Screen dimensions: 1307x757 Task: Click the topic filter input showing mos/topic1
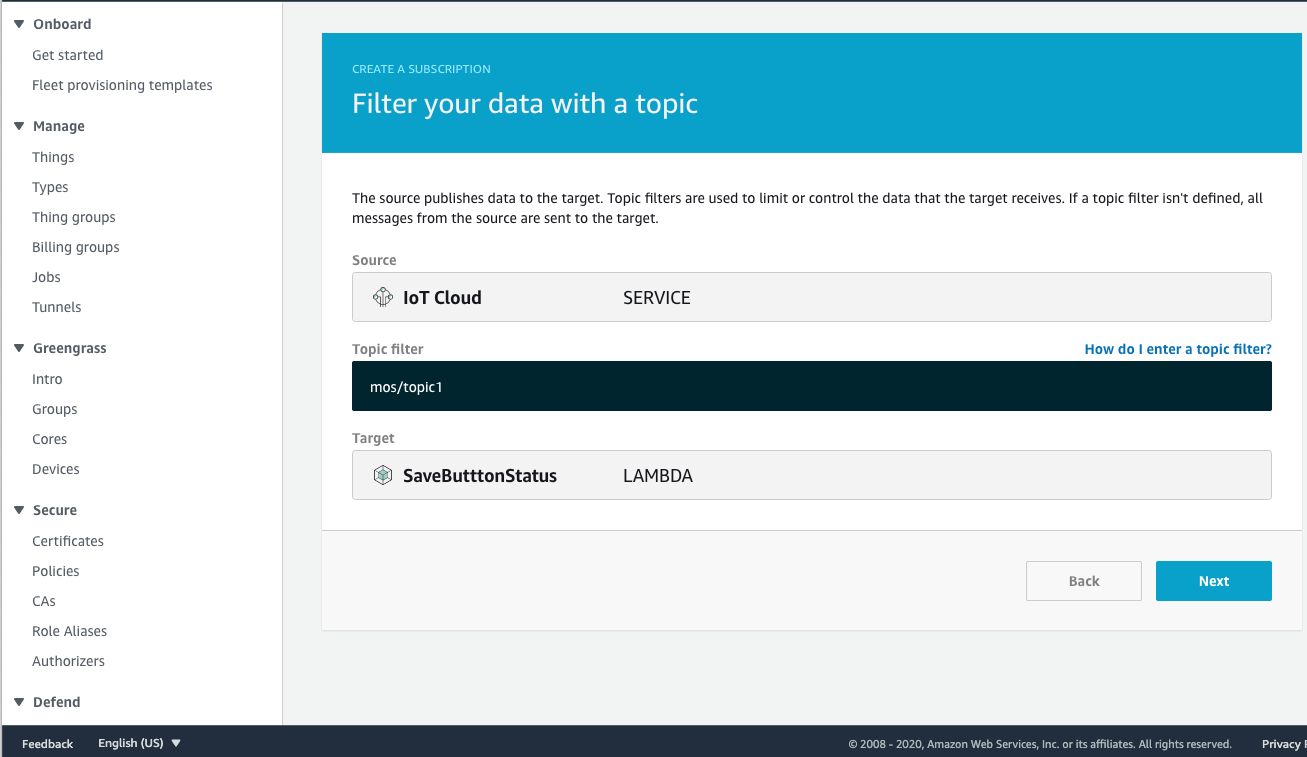(x=810, y=386)
